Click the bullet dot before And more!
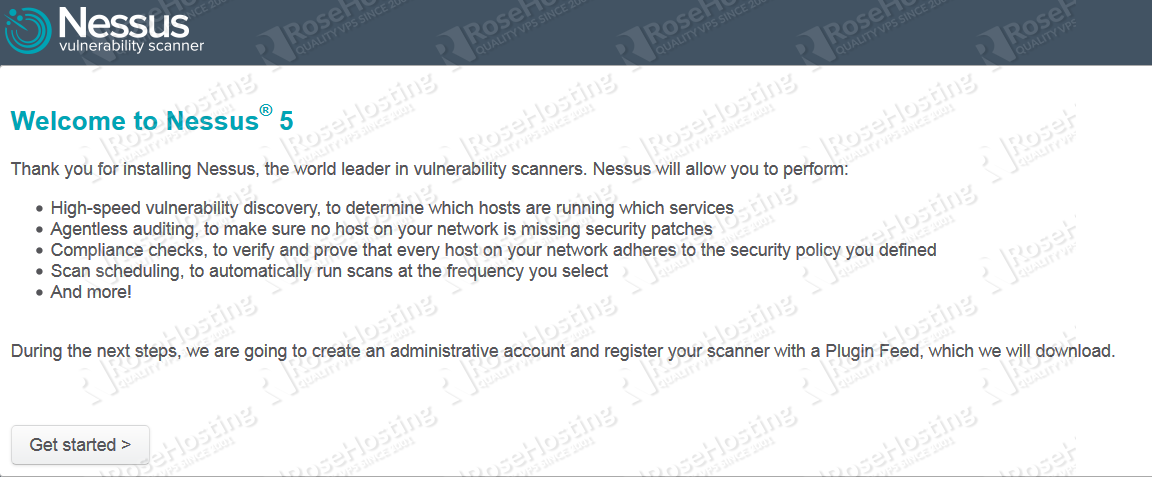The width and height of the screenshot is (1152, 477). click(40, 293)
